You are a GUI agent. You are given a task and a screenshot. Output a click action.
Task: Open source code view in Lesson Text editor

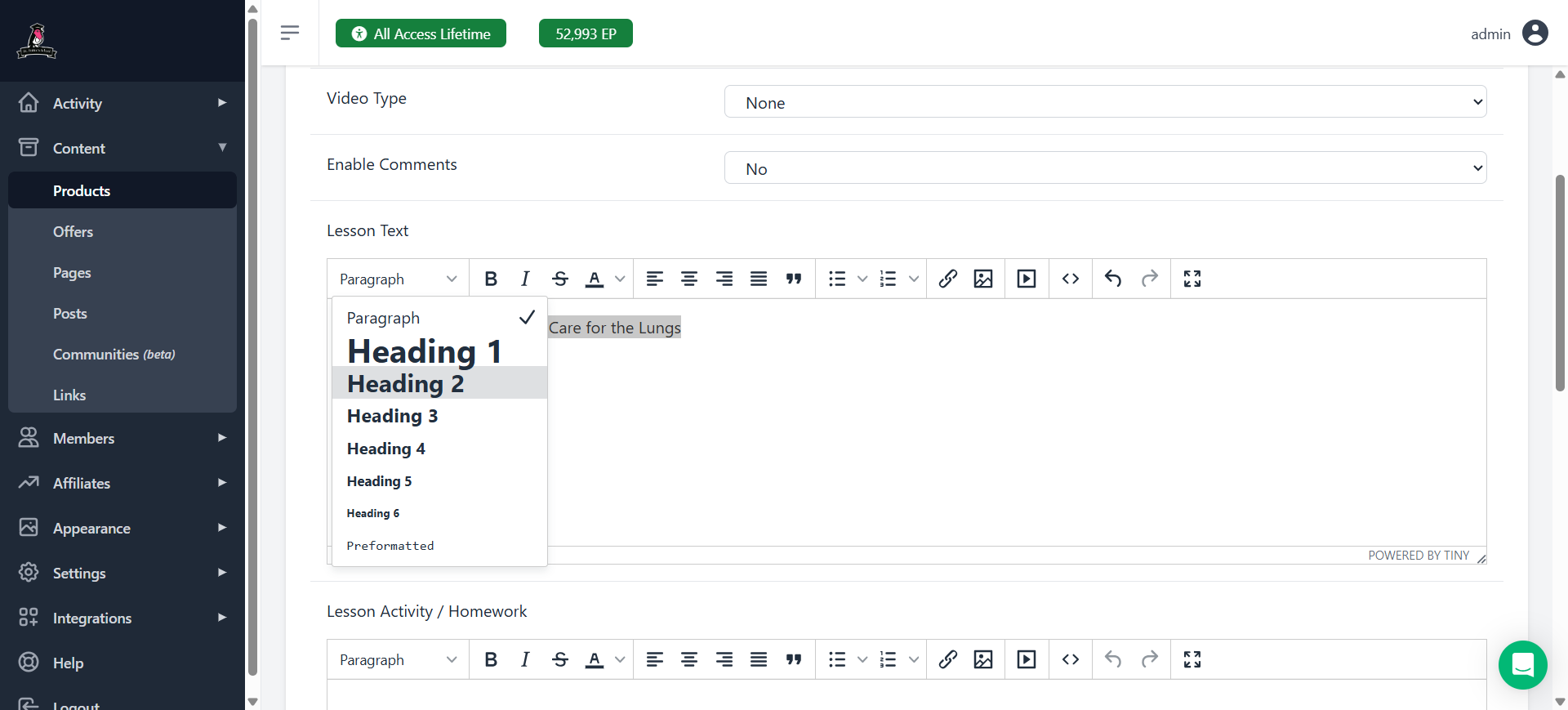(1071, 279)
